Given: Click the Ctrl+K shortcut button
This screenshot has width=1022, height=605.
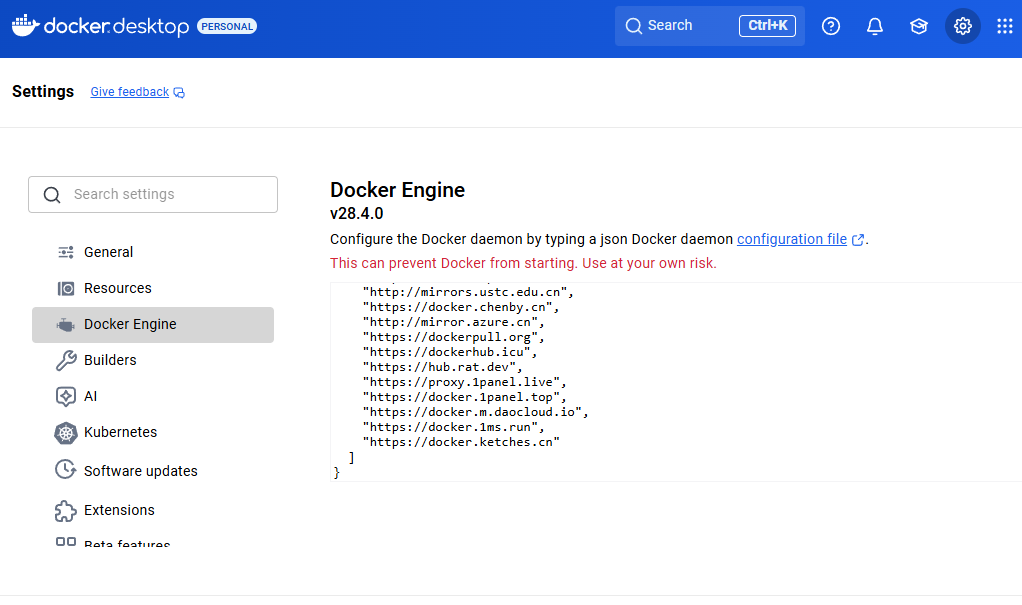Looking at the screenshot, I should [767, 25].
